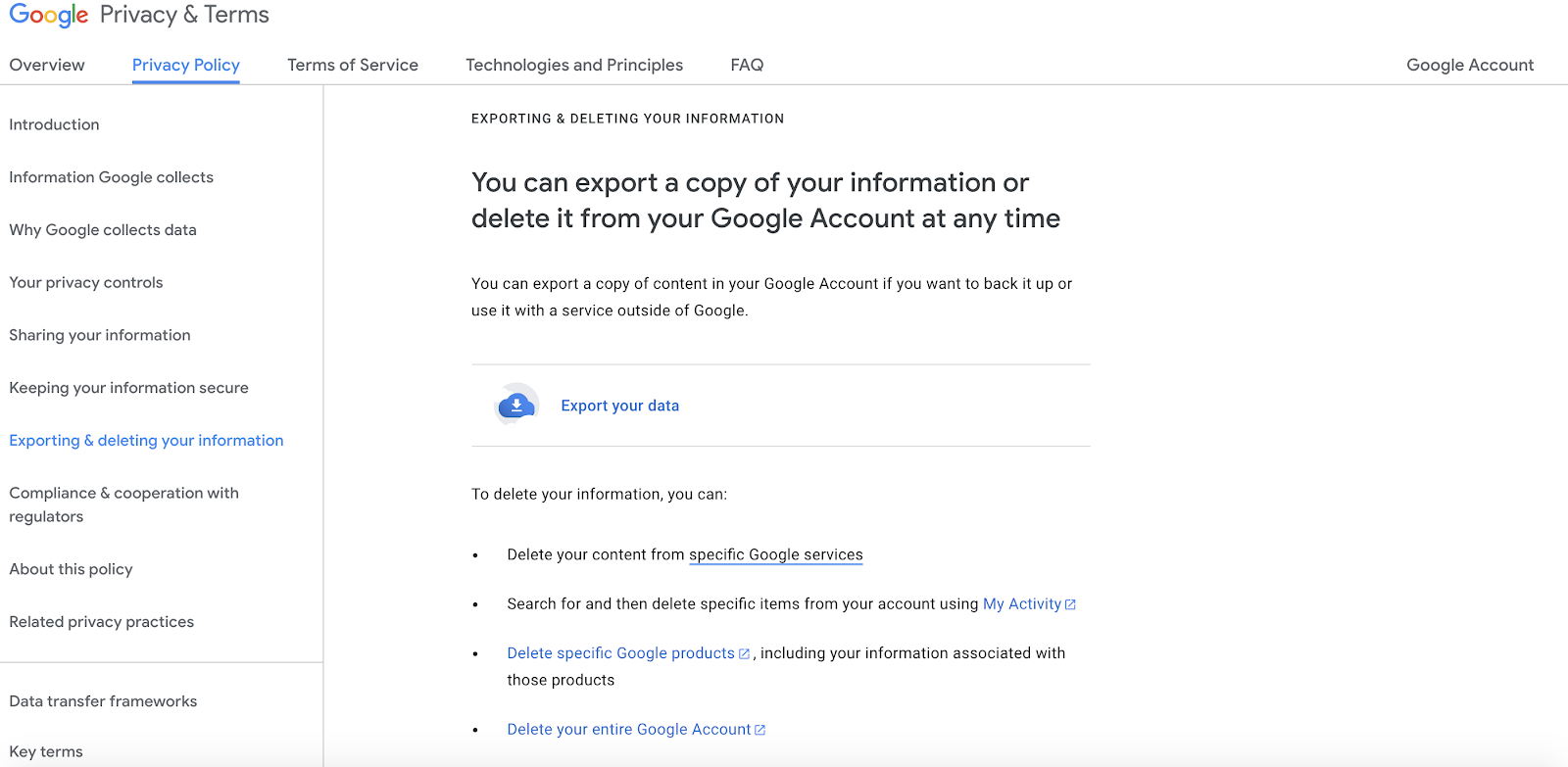Switch to Terms of Service tab
Screen dimensions: 1568x767
(x=353, y=65)
